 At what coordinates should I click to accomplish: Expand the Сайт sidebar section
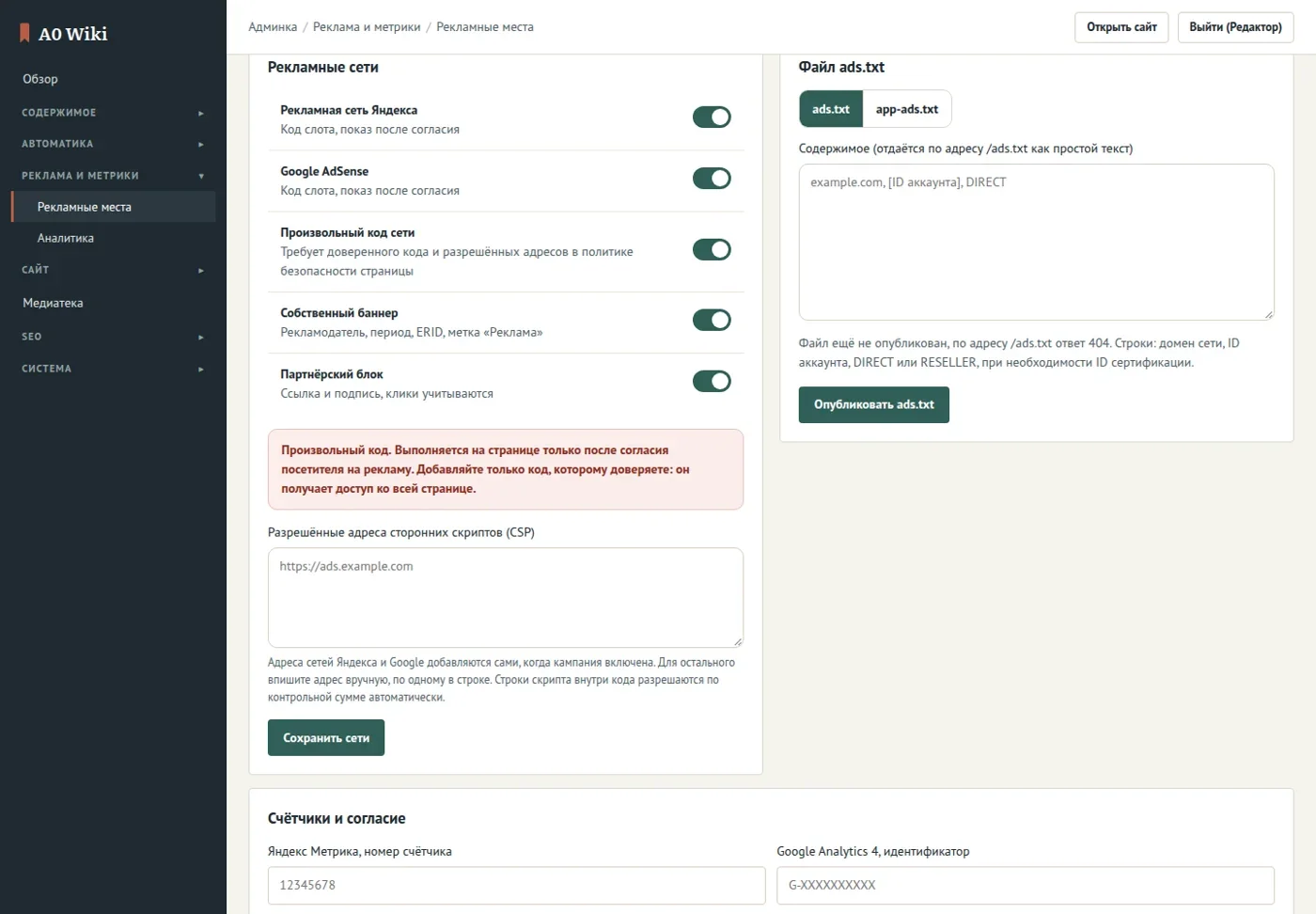(x=113, y=270)
